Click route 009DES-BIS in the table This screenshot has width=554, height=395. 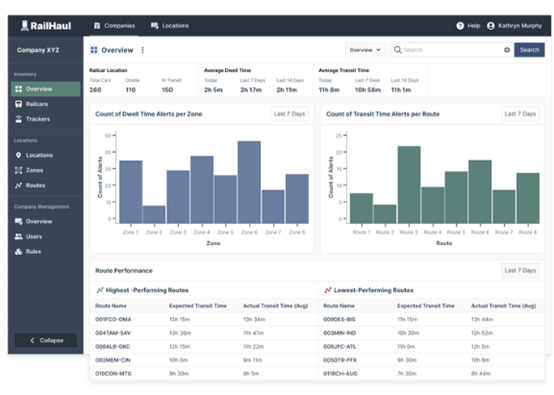click(339, 319)
